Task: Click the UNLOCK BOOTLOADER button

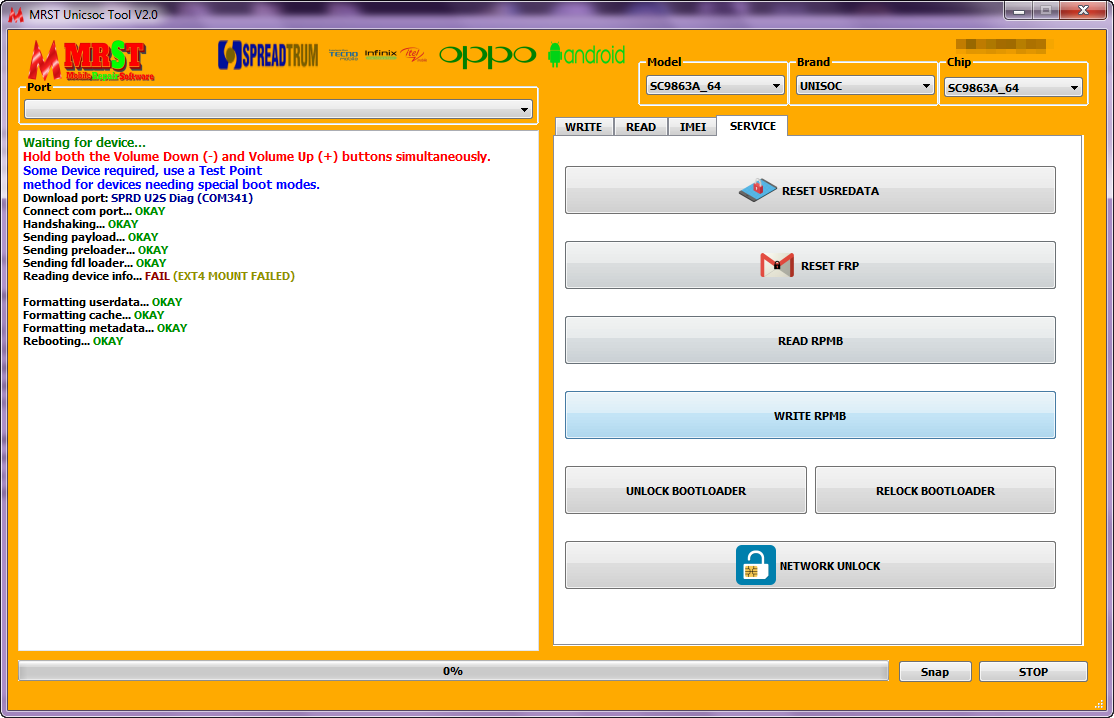Action: 686,490
